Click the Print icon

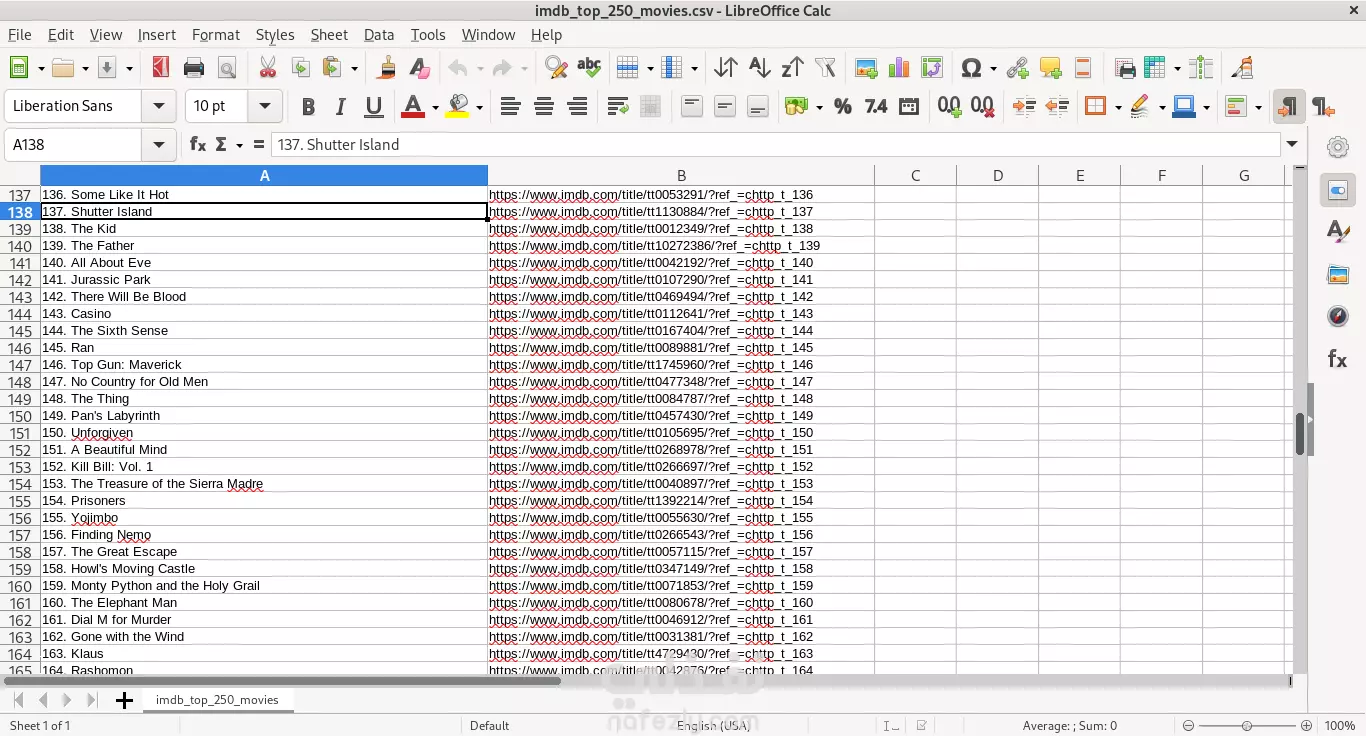pyautogui.click(x=194, y=68)
